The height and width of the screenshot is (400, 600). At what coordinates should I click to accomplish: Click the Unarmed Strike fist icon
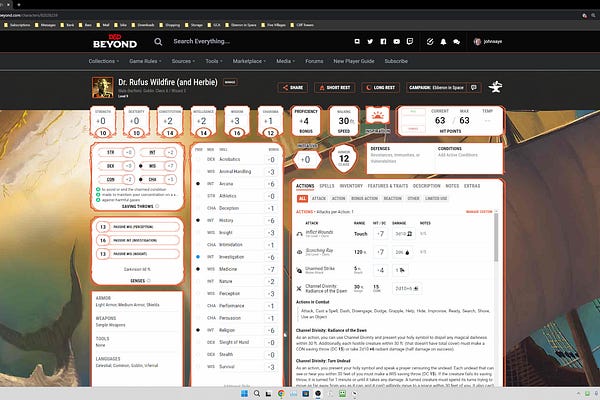(300, 270)
